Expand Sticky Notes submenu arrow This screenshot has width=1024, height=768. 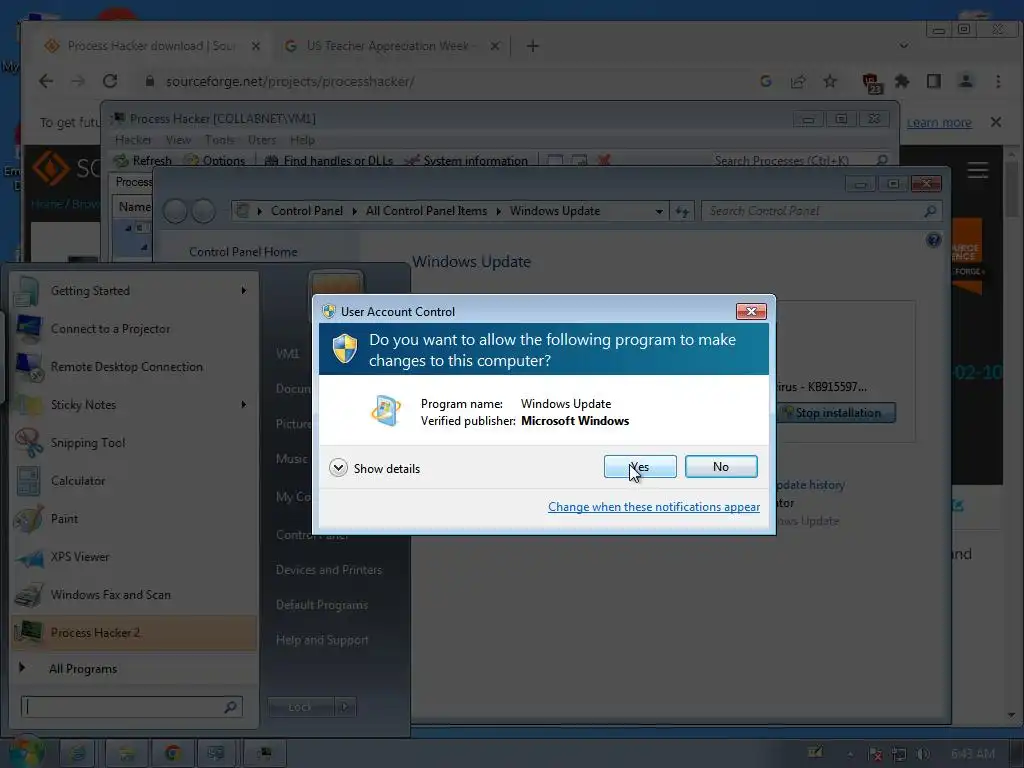244,405
